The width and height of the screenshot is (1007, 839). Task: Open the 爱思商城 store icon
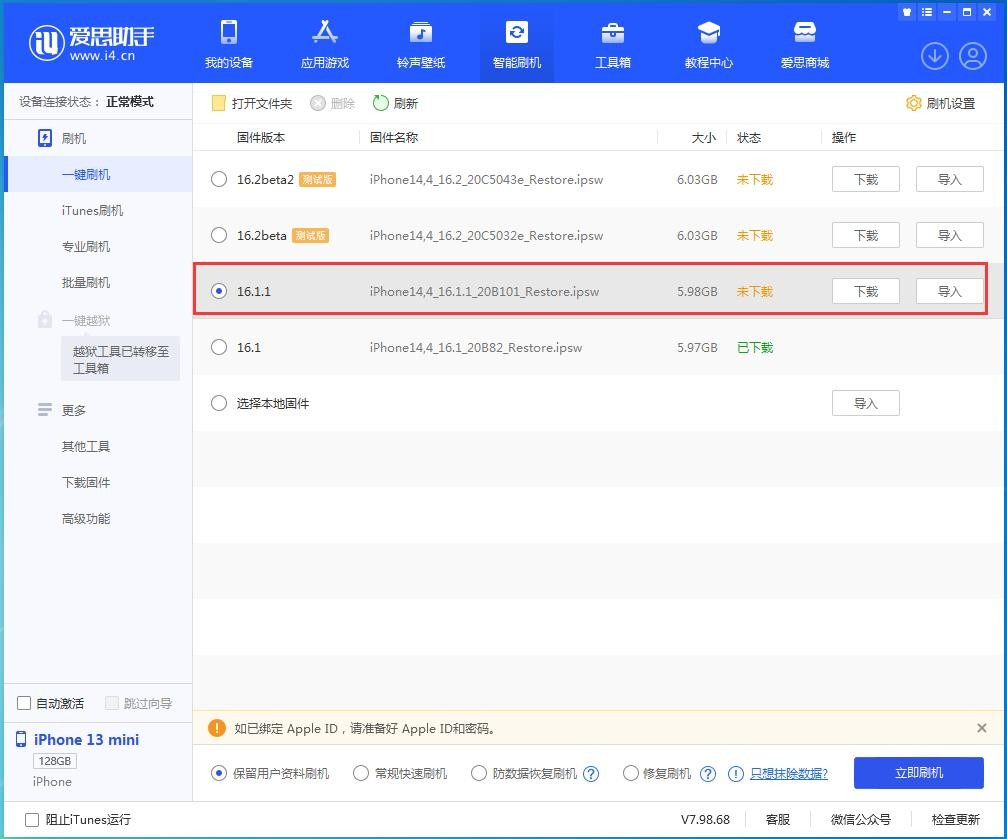(x=804, y=33)
